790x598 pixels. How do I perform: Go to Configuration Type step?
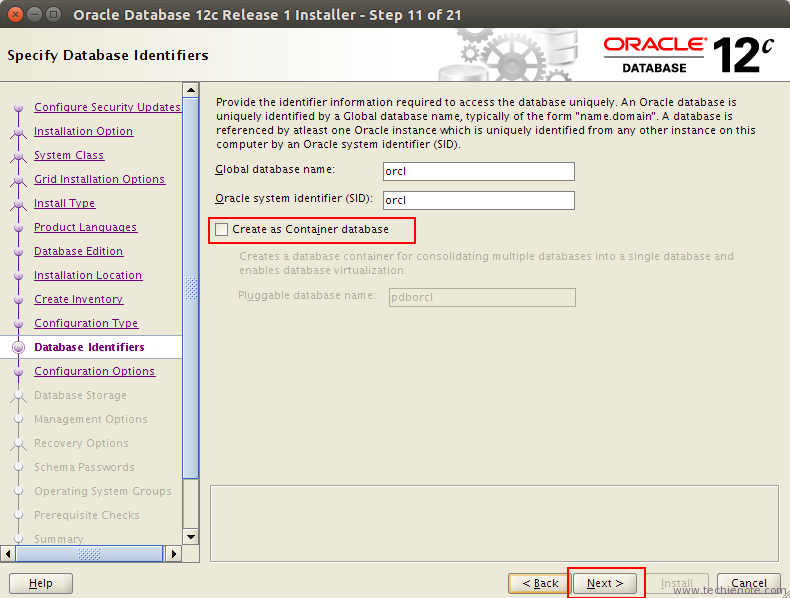[x=86, y=323]
